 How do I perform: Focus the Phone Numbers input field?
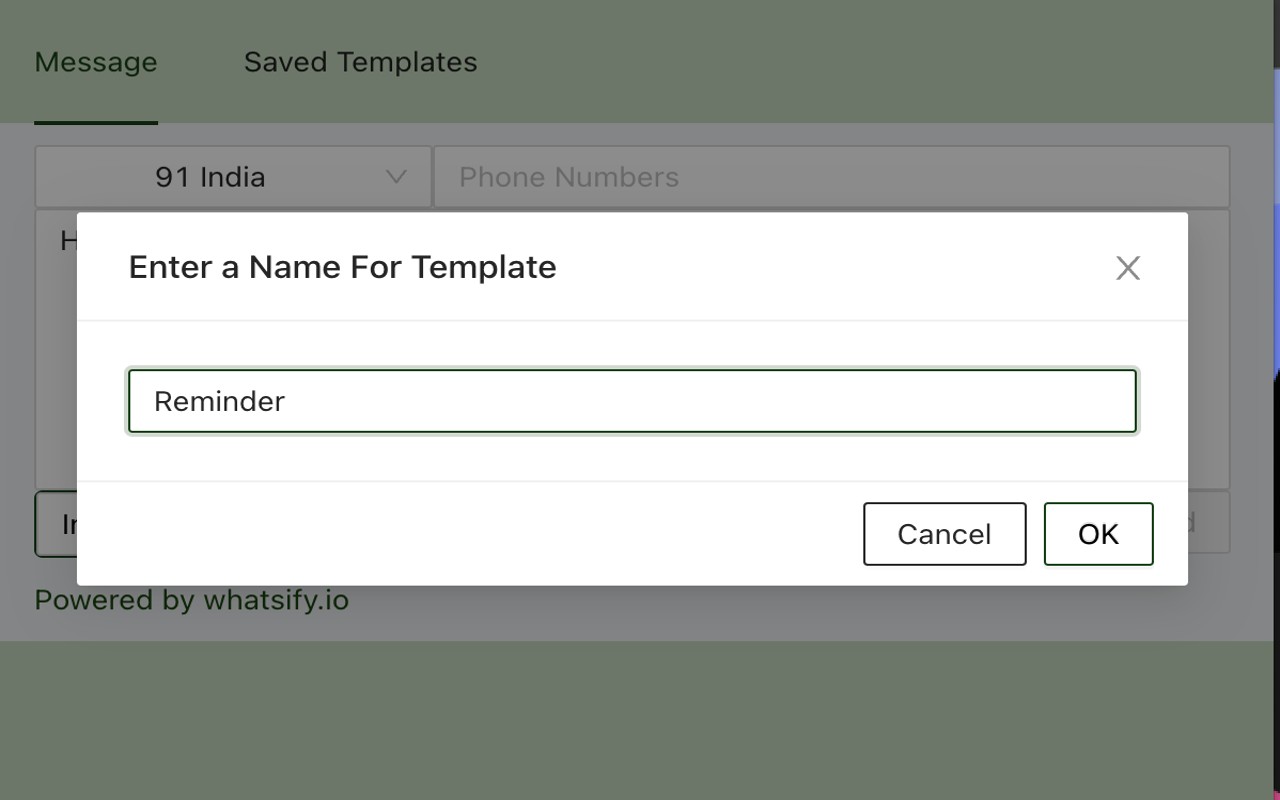pos(832,177)
